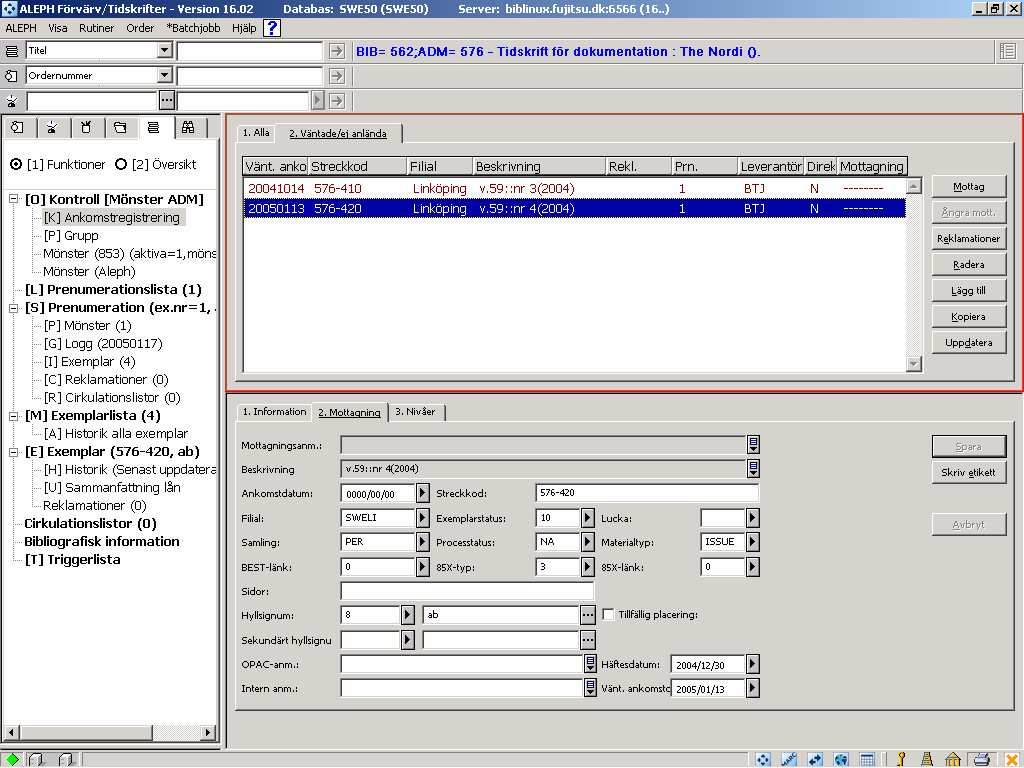
Task: Open the Order menu
Action: click(x=140, y=28)
